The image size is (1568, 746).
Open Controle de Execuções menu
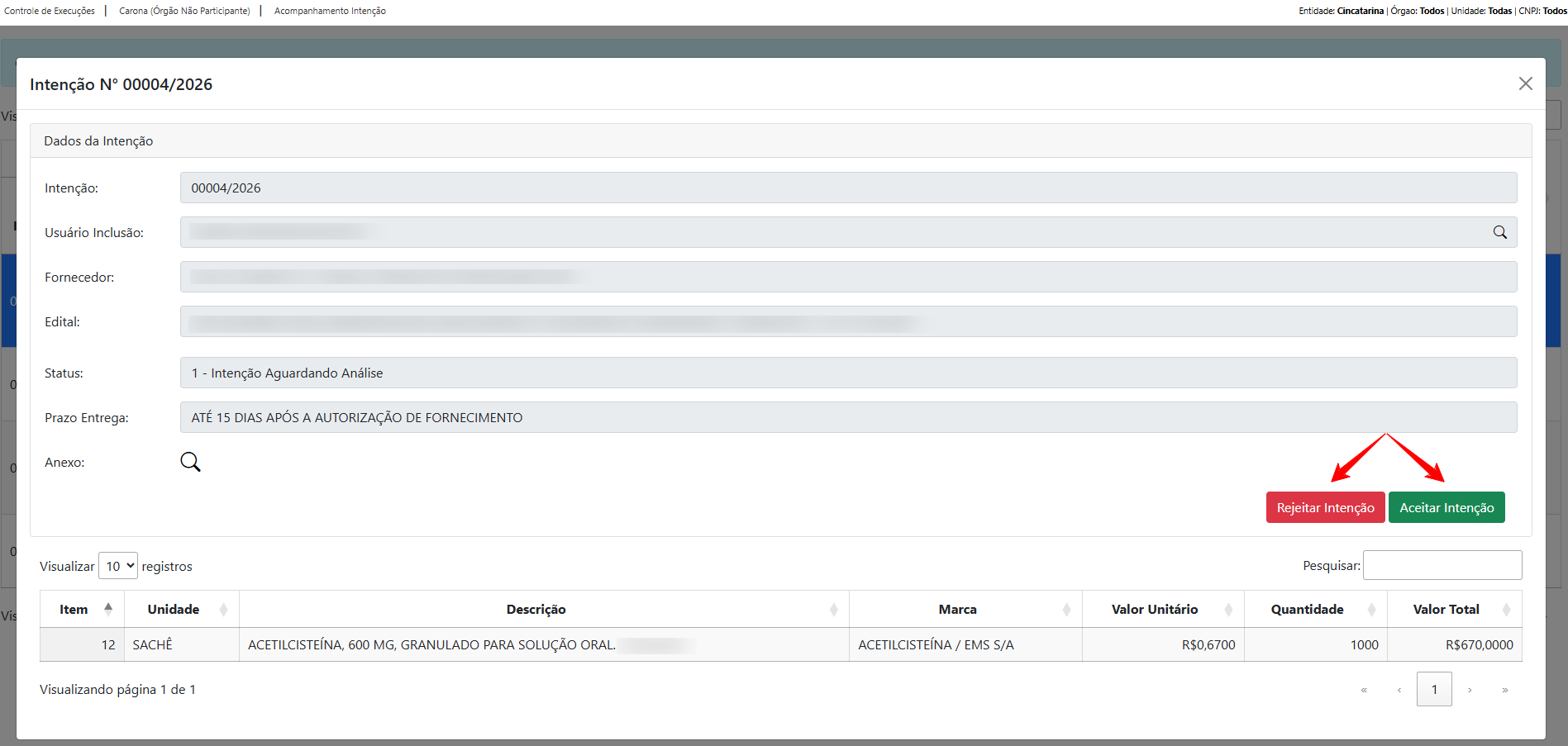(50, 11)
